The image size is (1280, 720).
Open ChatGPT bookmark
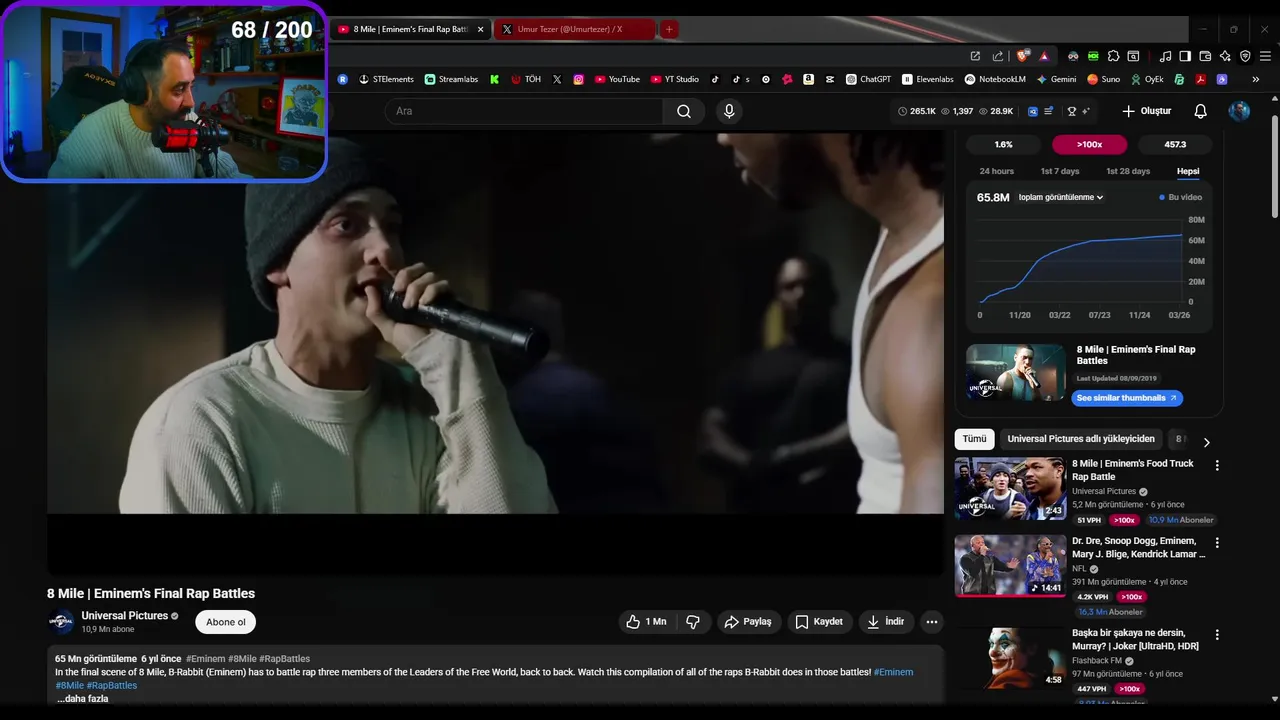coord(868,79)
